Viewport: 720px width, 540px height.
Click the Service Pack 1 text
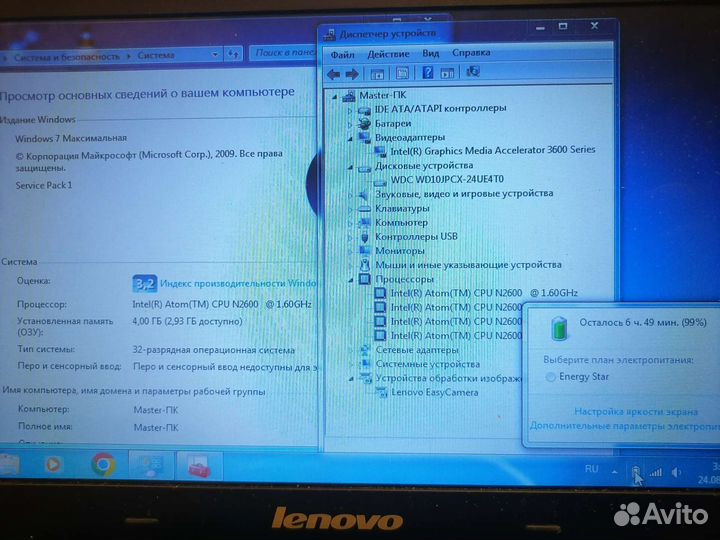click(44, 186)
